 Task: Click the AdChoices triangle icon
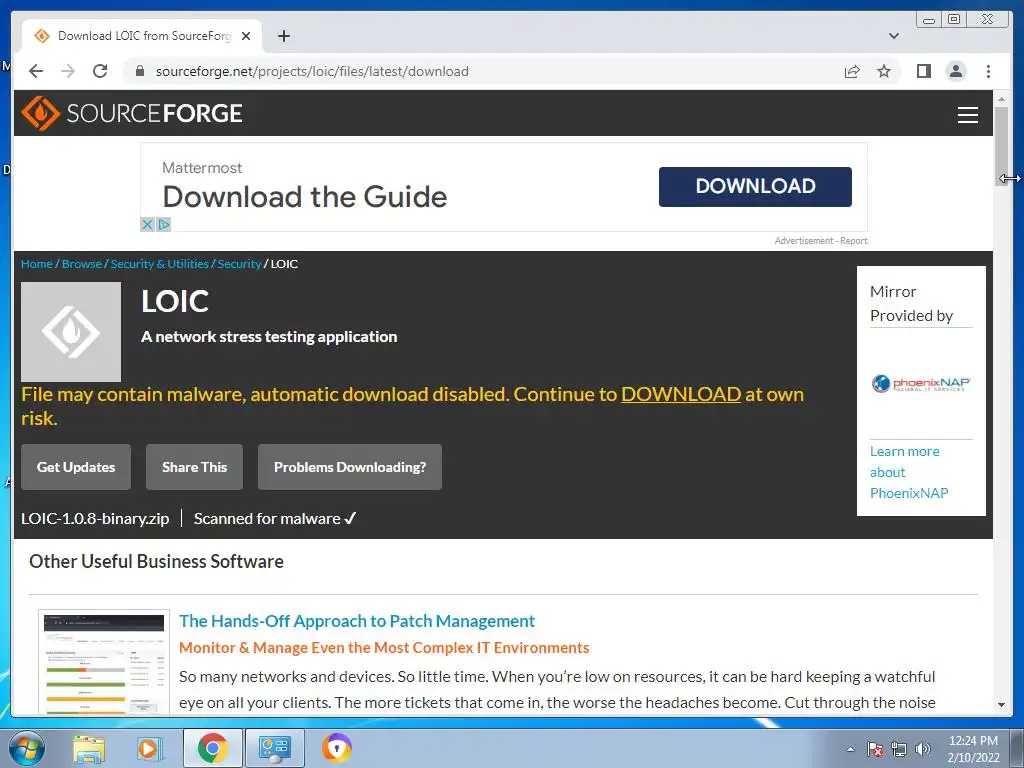(163, 225)
